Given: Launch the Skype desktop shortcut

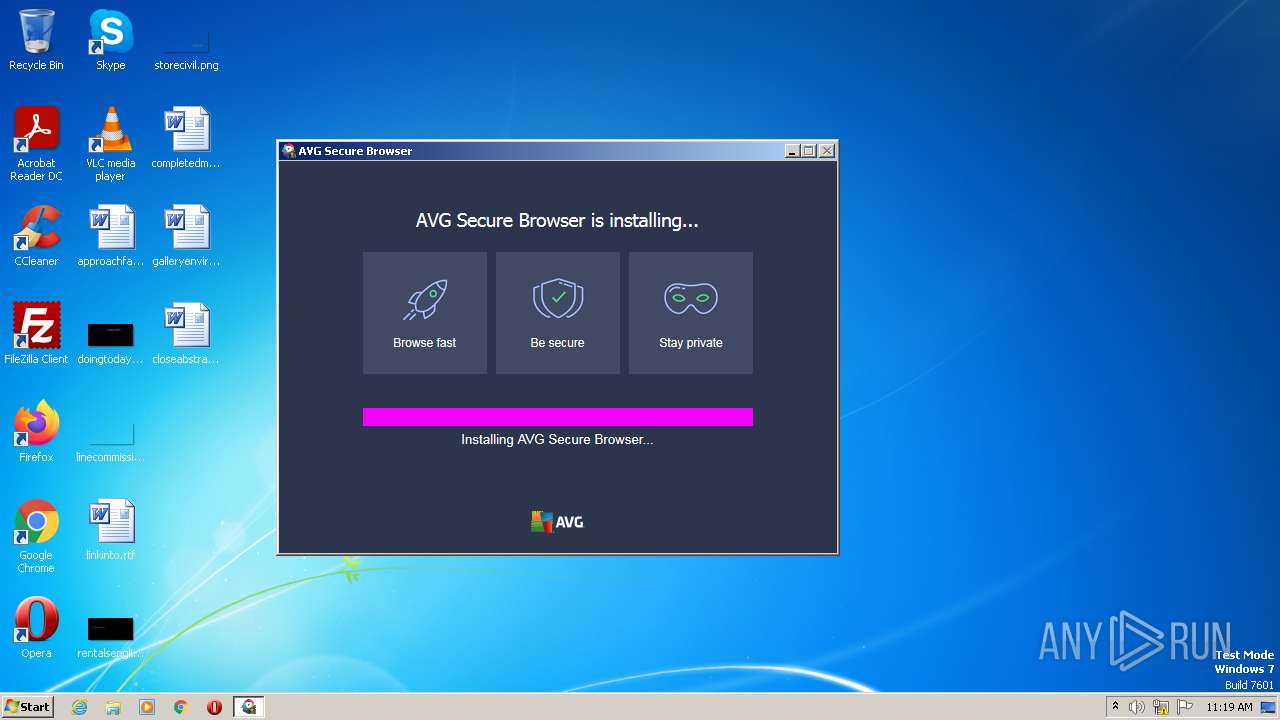Looking at the screenshot, I should coord(110,40).
